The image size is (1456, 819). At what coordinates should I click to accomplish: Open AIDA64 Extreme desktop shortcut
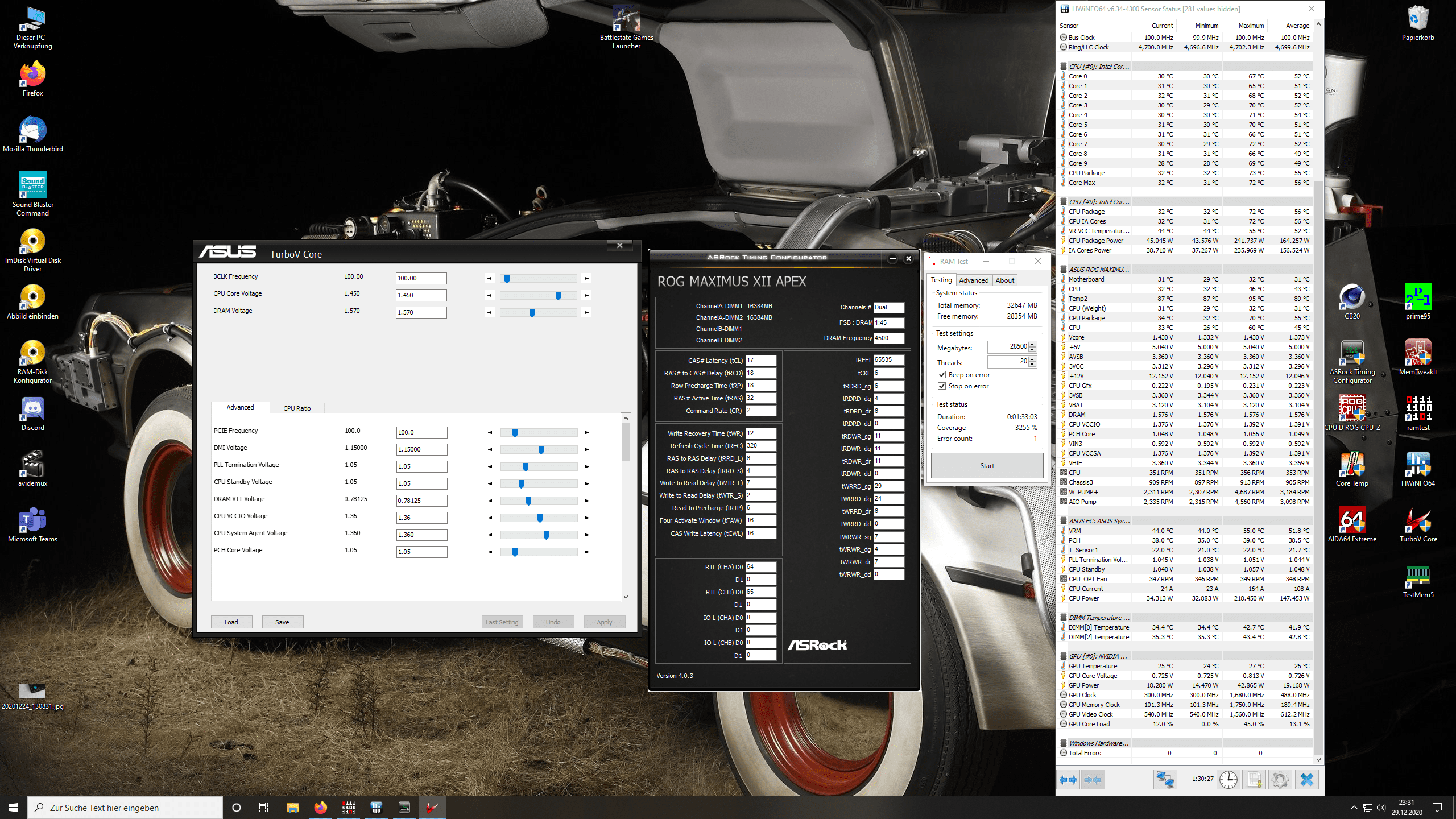(1352, 525)
